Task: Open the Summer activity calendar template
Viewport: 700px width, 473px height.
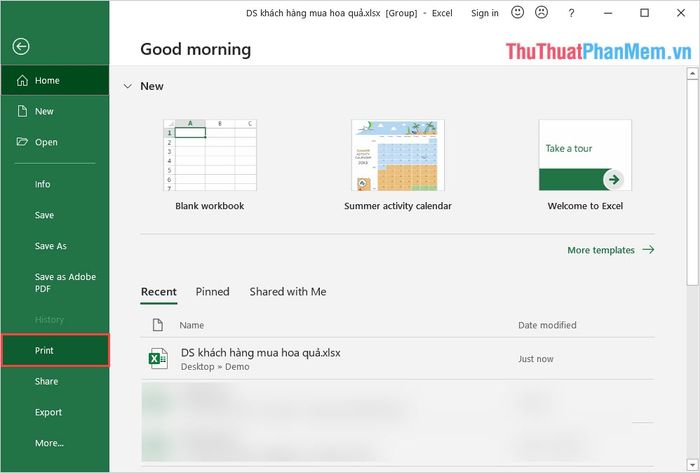Action: tap(398, 155)
